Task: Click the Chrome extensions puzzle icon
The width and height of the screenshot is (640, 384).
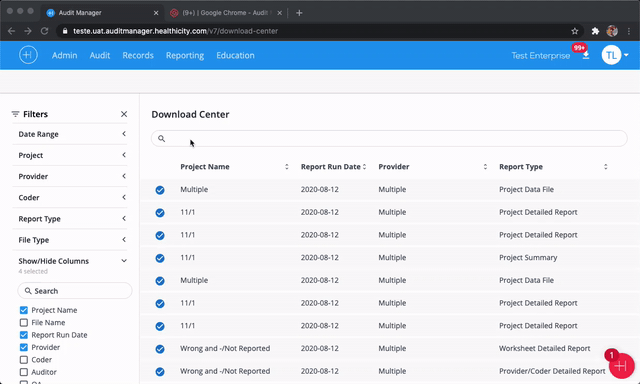Action: click(x=595, y=31)
